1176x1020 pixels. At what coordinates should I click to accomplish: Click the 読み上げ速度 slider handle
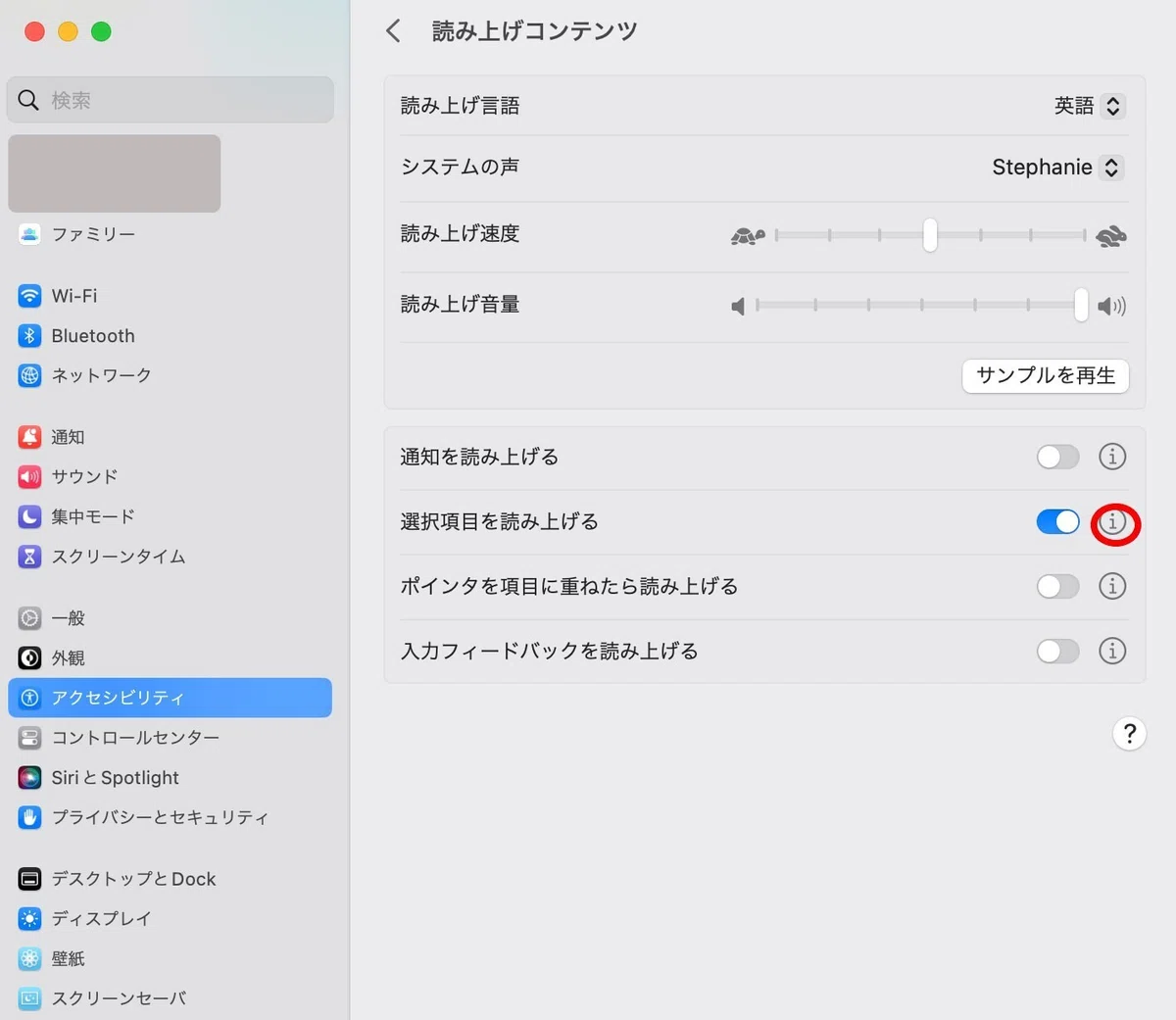[x=930, y=235]
